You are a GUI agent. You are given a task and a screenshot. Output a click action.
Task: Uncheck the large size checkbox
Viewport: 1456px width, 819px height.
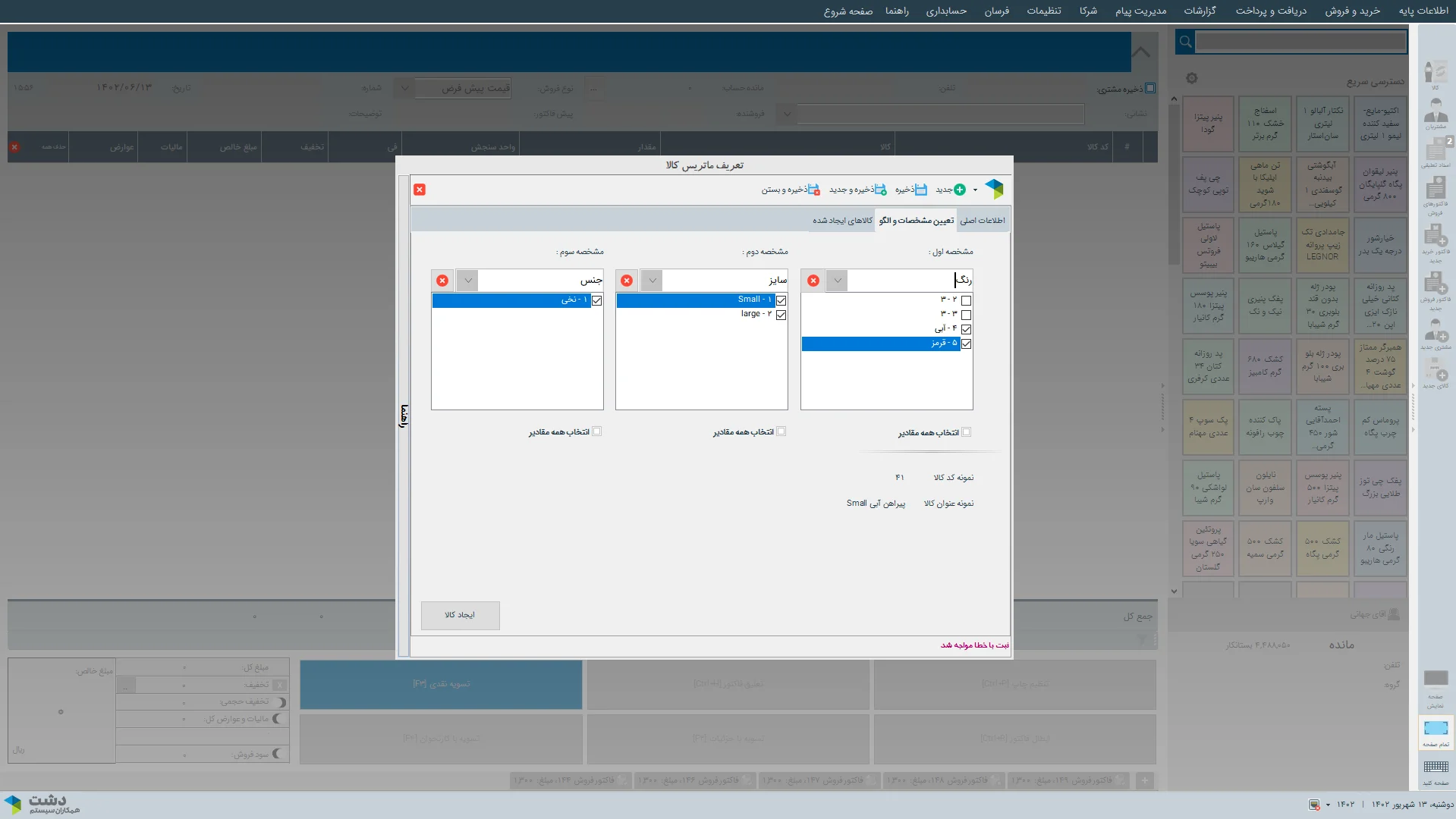click(781, 315)
